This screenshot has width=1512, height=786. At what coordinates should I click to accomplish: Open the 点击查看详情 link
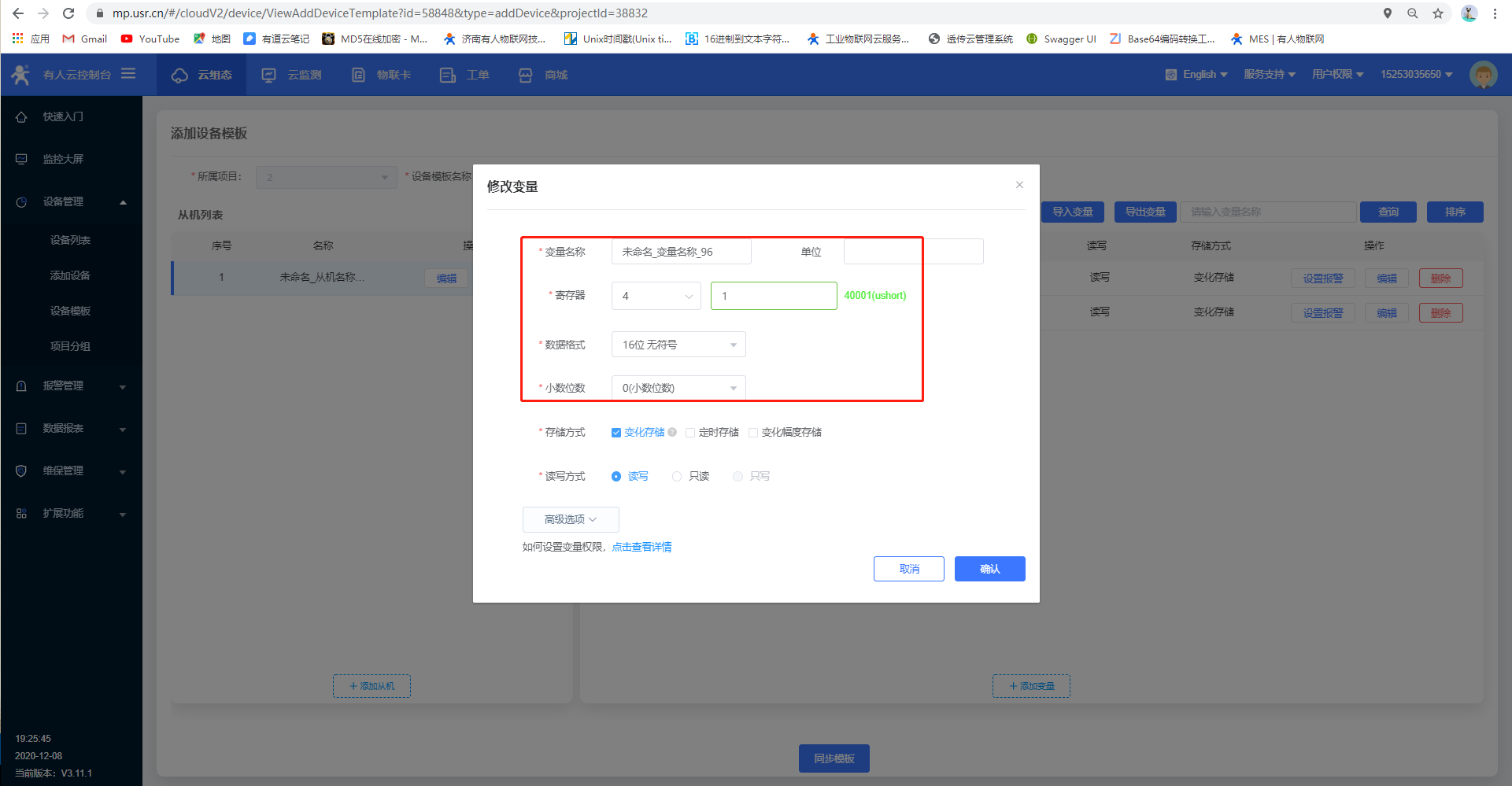(x=641, y=547)
